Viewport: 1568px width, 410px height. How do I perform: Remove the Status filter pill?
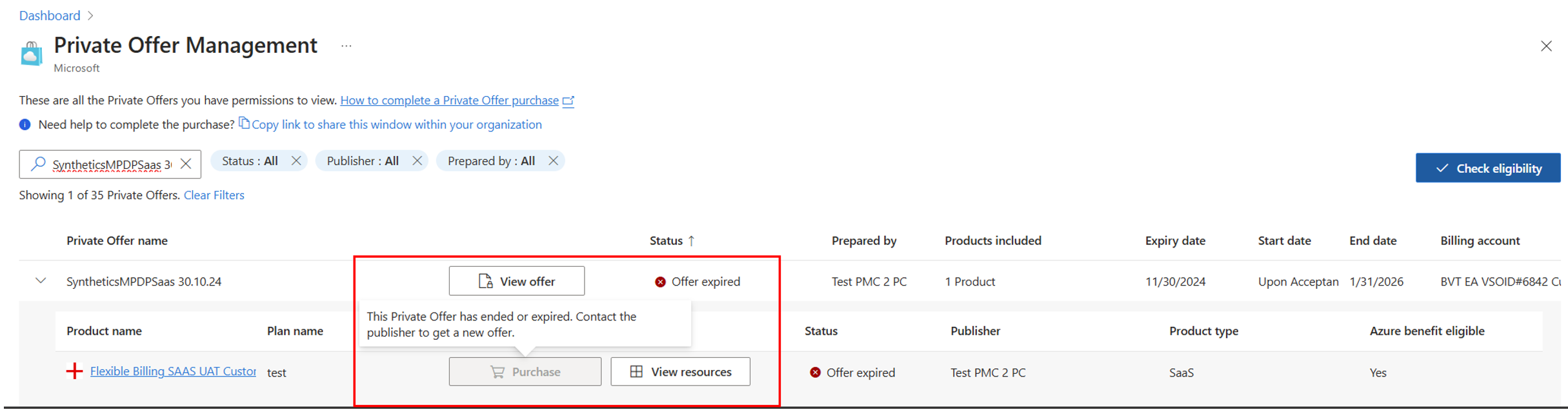pyautogui.click(x=296, y=161)
